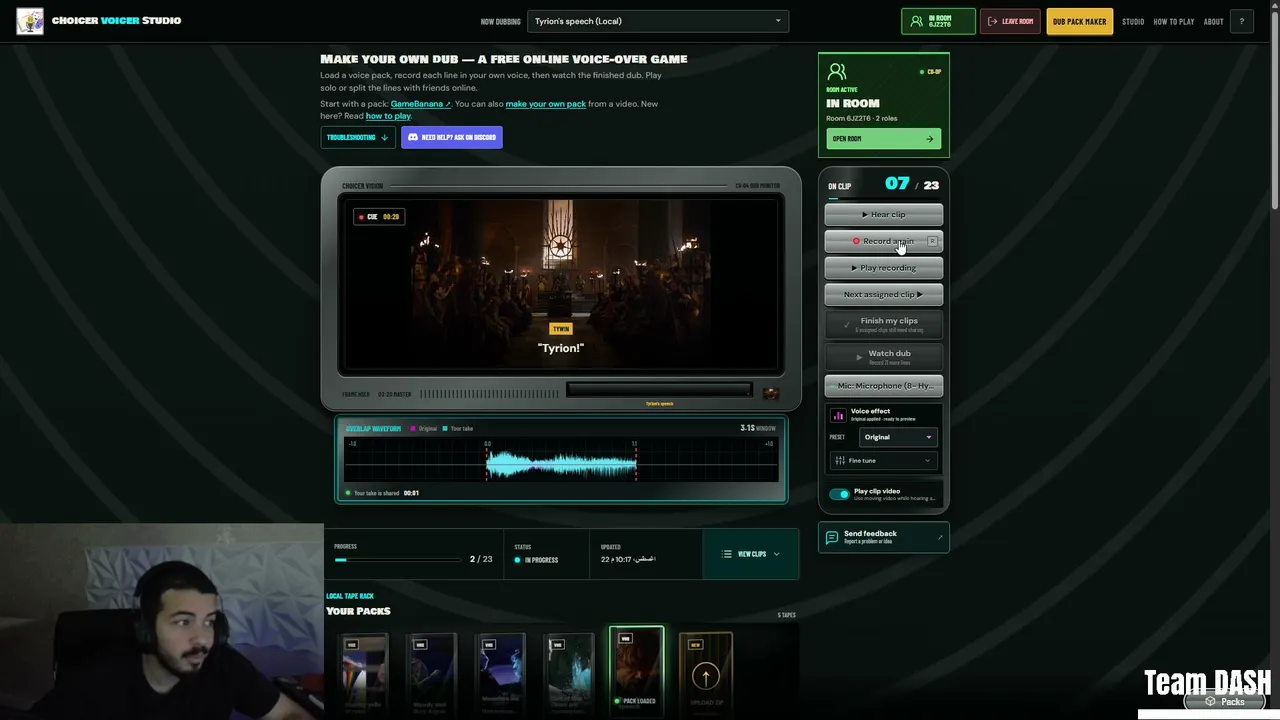1280x720 pixels.
Task: Expand the Fine tune section
Action: [x=884, y=460]
